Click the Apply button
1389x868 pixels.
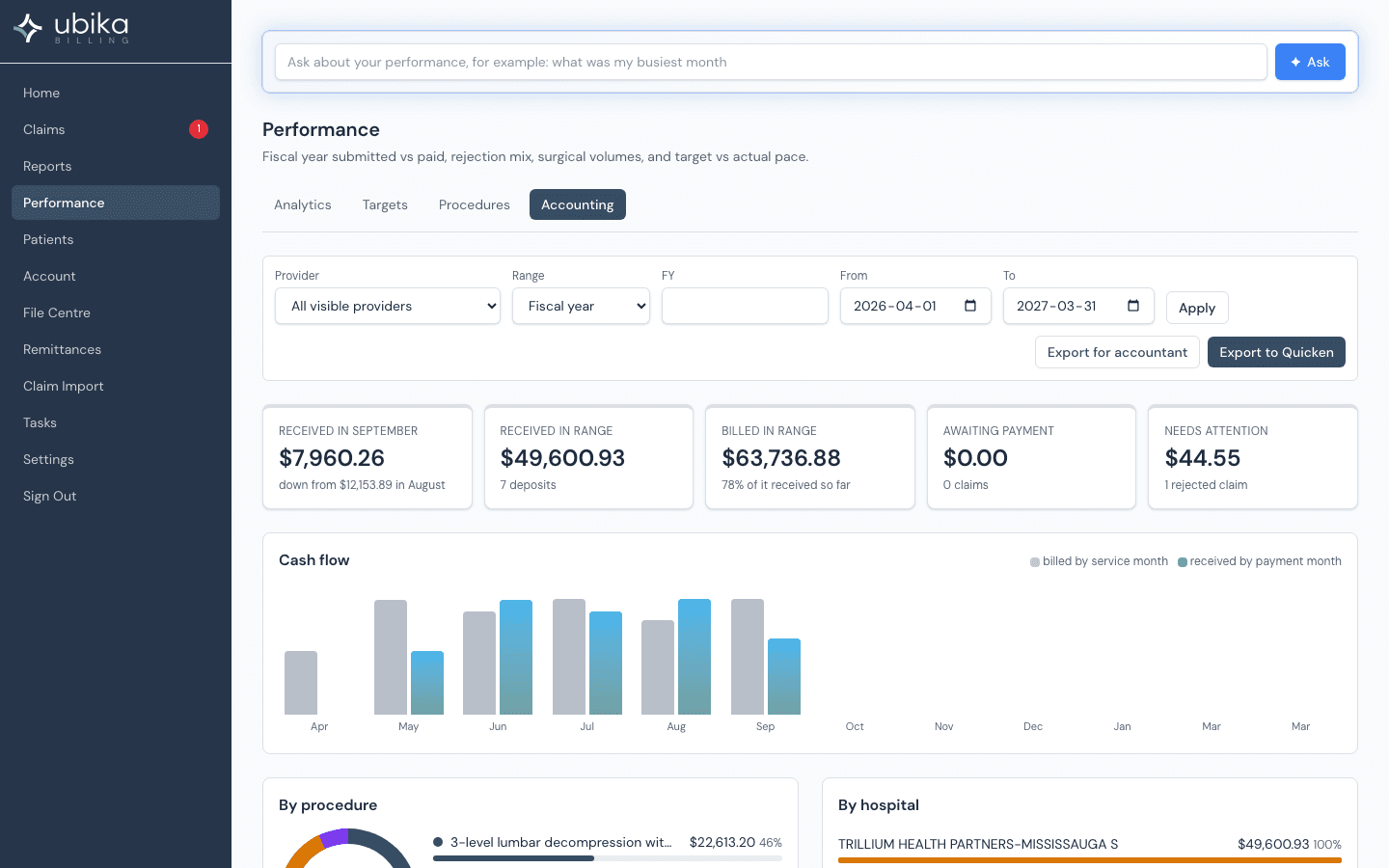[x=1197, y=308]
